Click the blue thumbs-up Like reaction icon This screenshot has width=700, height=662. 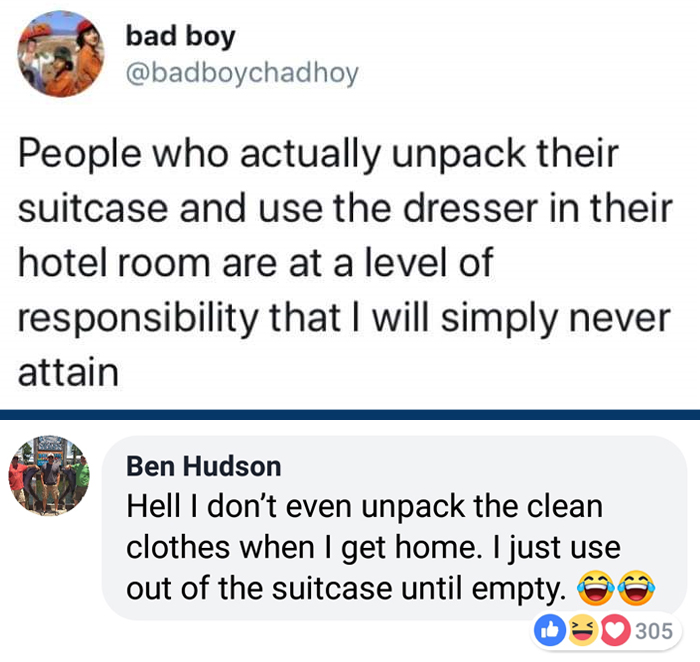(550, 630)
